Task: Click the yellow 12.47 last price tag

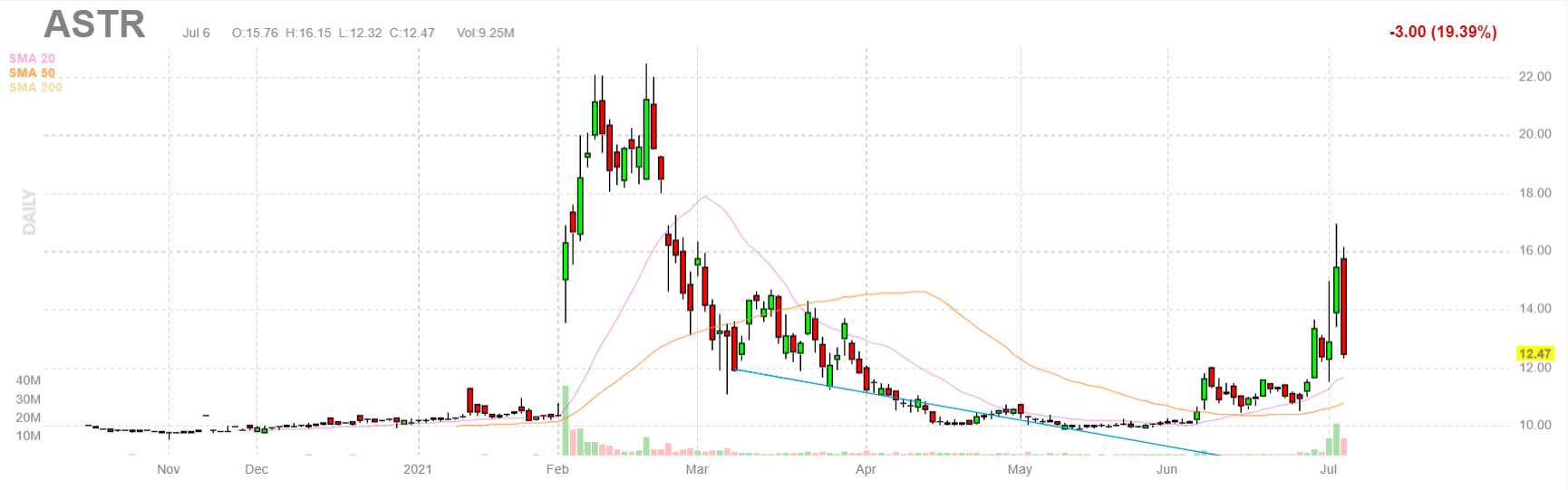Action: pyautogui.click(x=1534, y=353)
